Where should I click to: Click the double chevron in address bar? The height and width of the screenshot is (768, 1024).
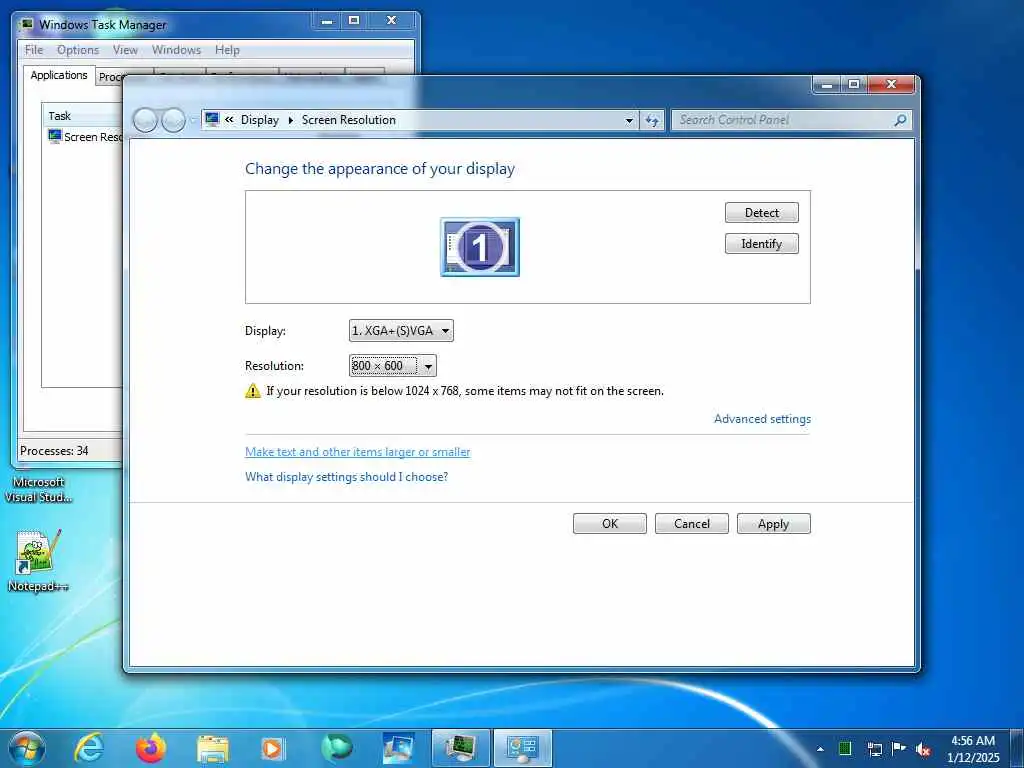[x=229, y=120]
